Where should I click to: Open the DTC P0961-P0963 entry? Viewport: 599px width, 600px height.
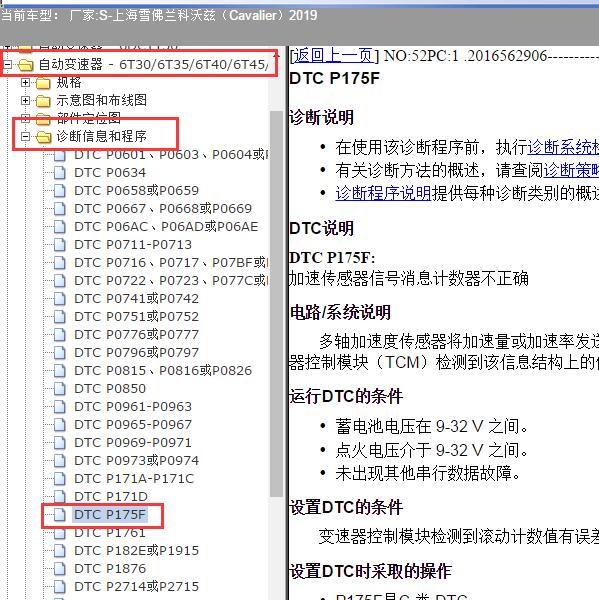click(133, 407)
